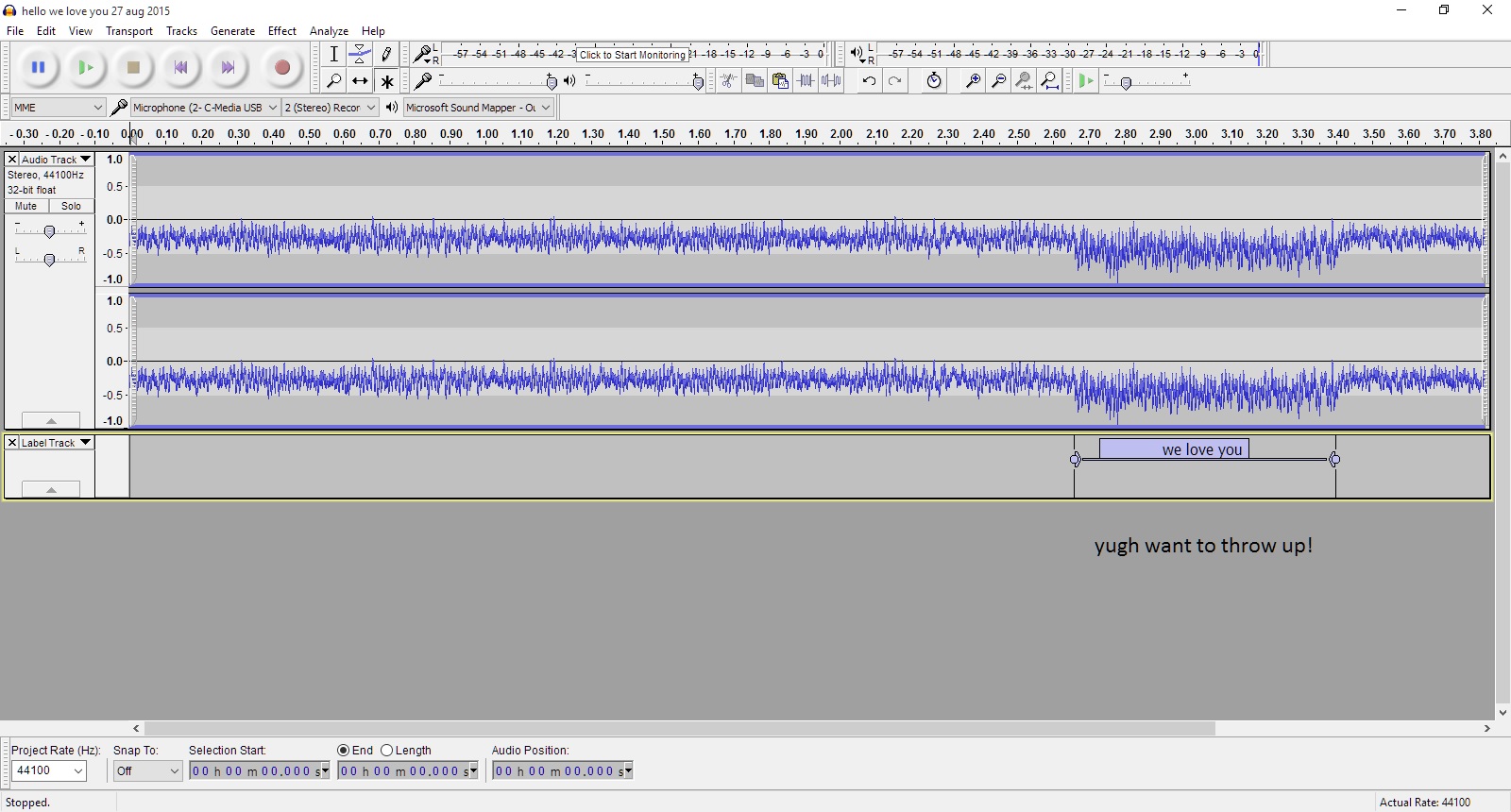Expand the Snap To dropdown
Viewport: 1511px width, 812px height.
pos(147,771)
